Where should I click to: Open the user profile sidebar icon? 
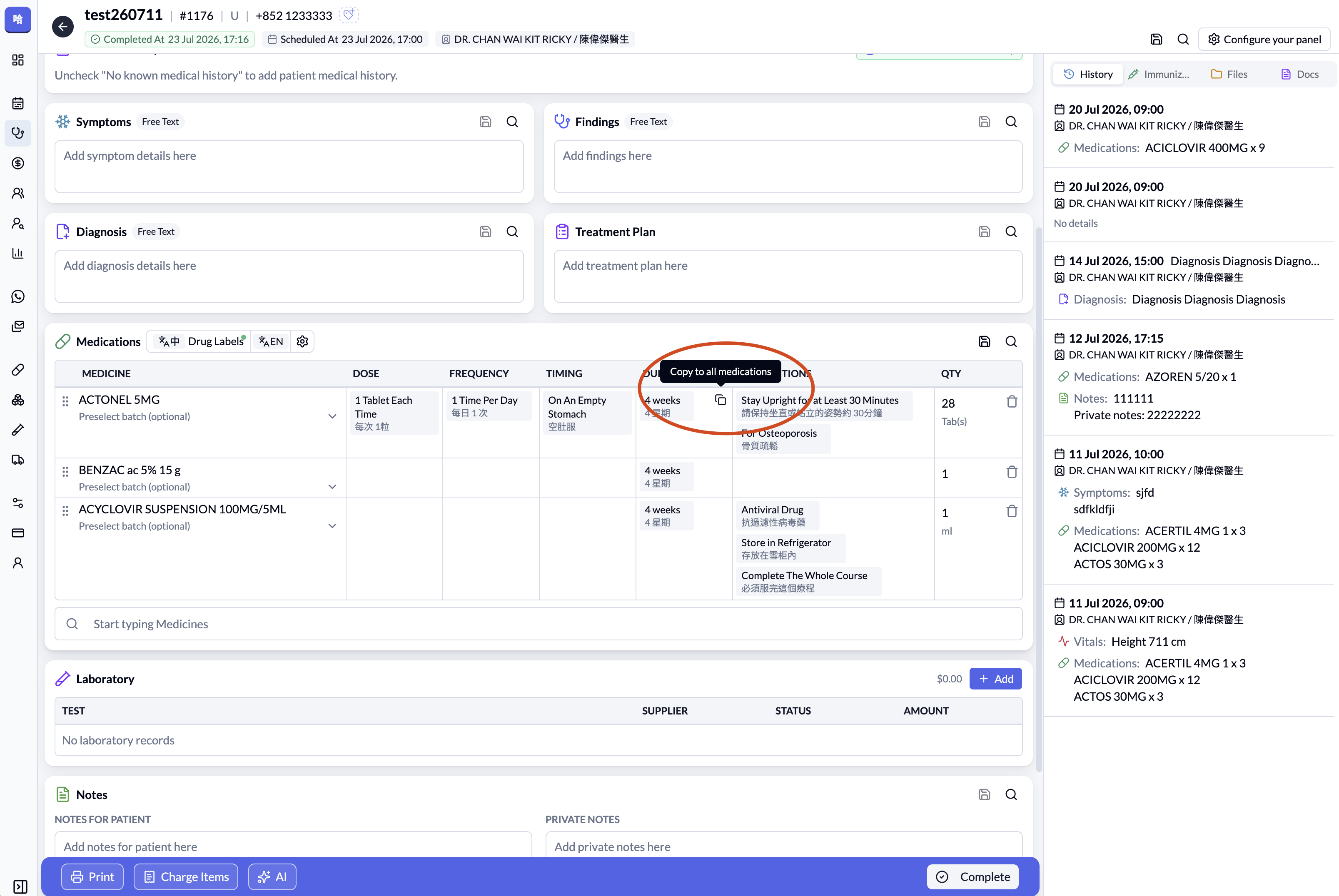18,563
